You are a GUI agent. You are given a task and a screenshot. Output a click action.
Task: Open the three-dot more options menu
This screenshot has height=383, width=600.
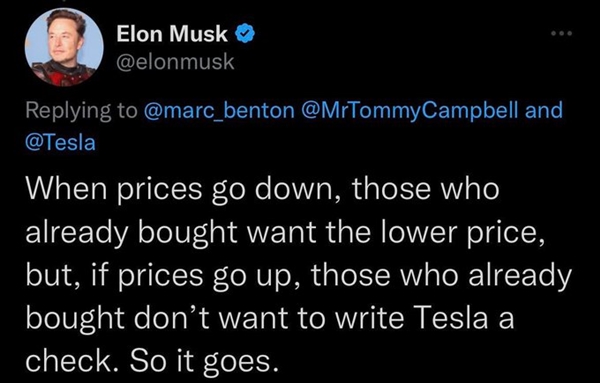[x=561, y=34]
